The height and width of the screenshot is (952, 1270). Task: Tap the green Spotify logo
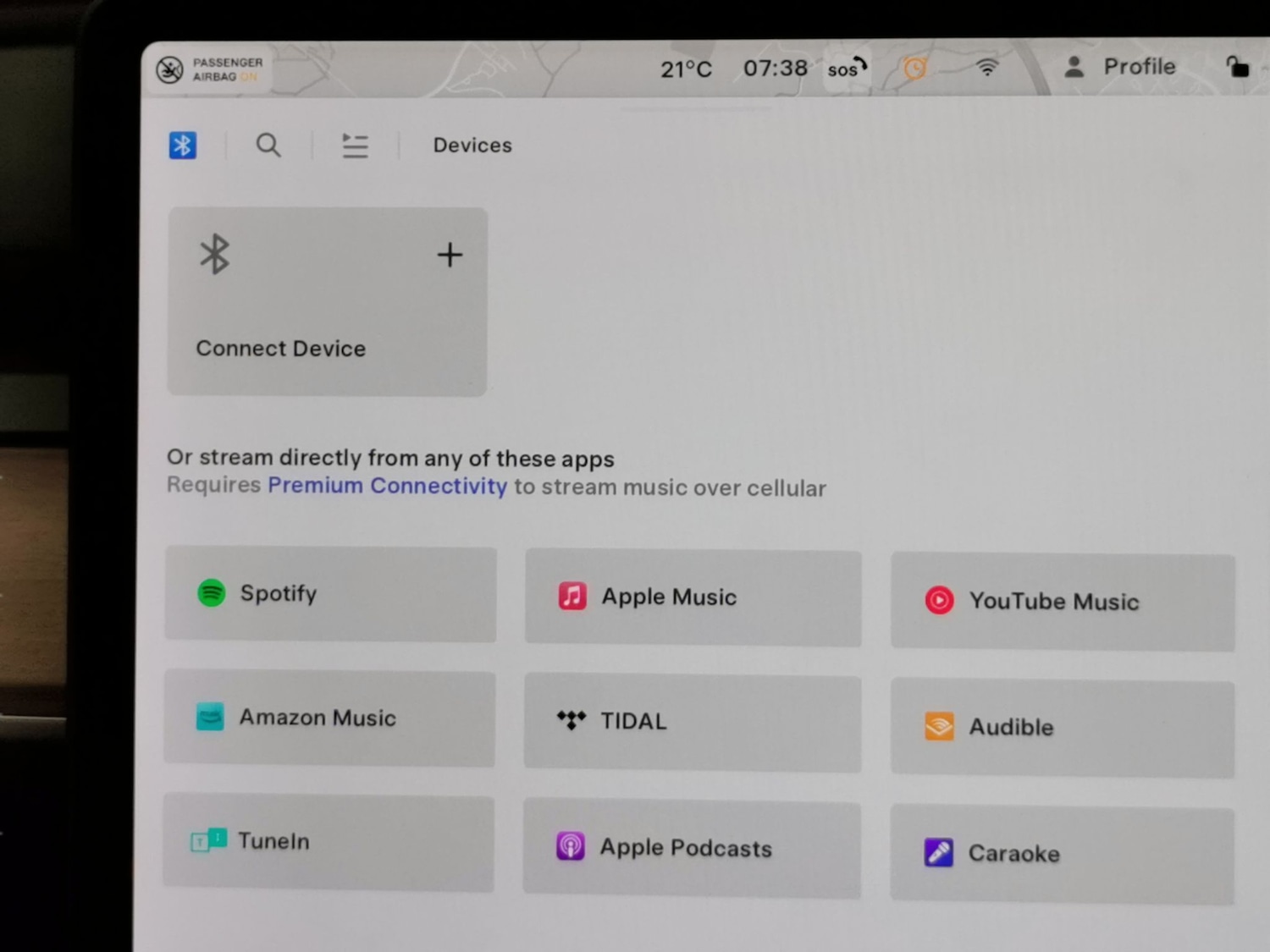click(x=212, y=593)
